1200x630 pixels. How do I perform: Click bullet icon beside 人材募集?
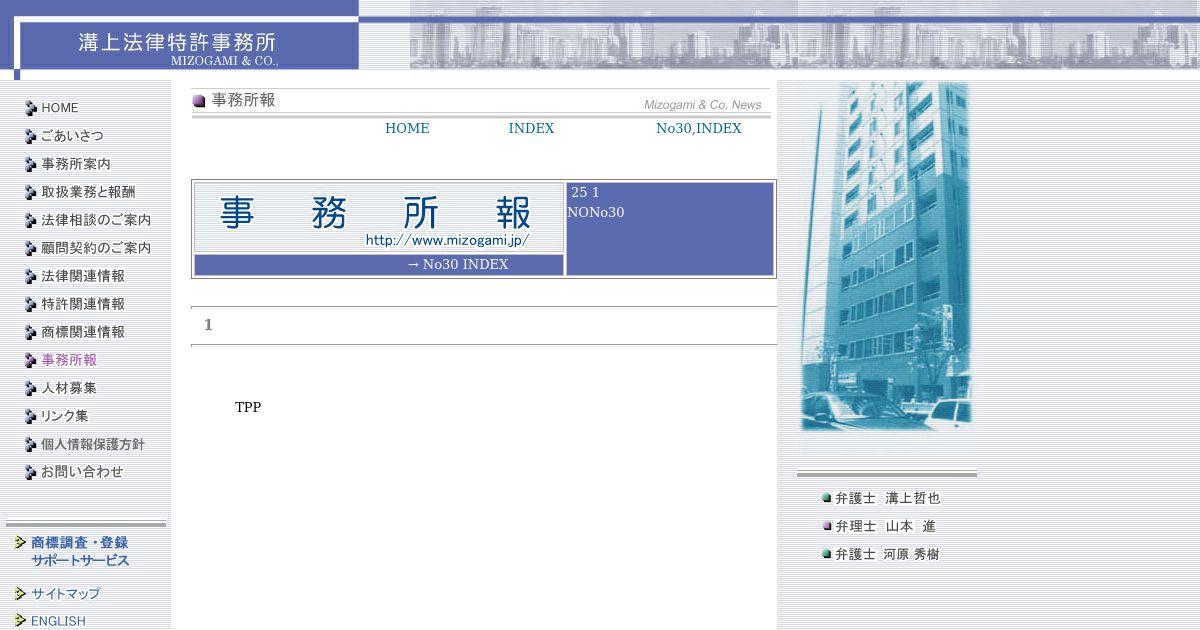[31, 388]
